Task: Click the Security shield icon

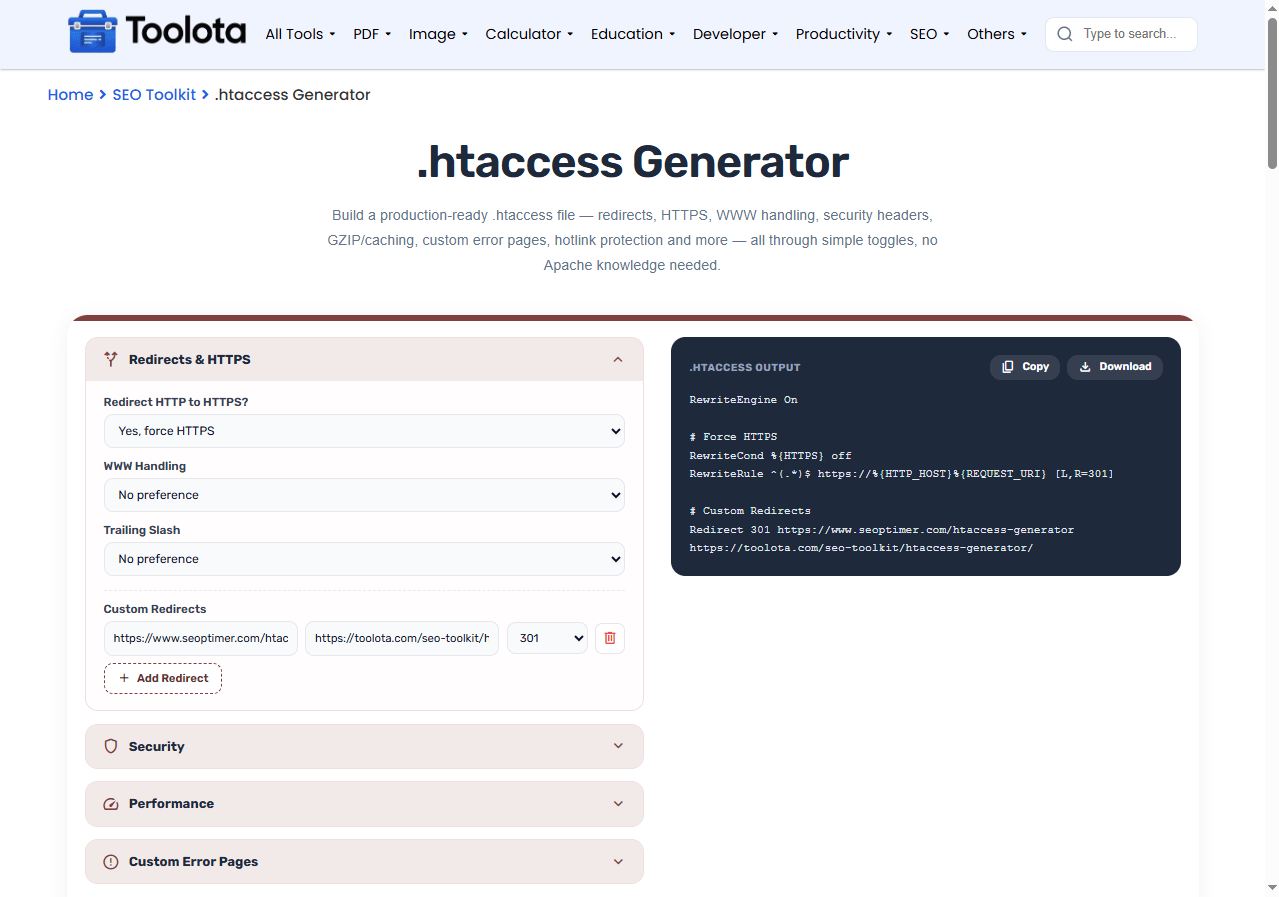Action: pos(111,746)
